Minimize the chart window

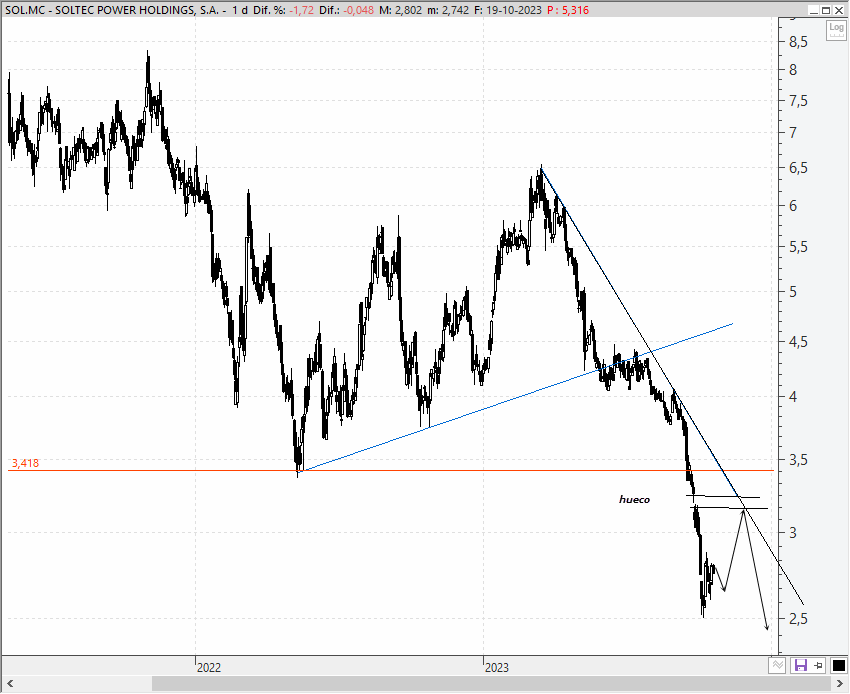click(x=814, y=10)
